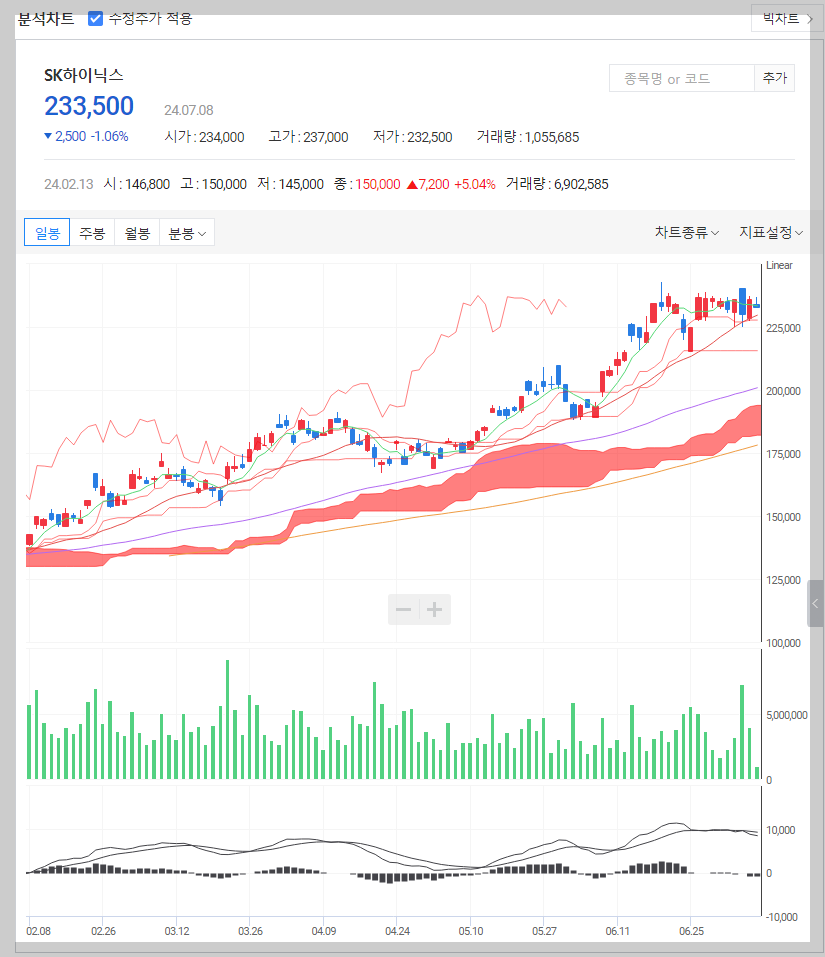Click the current price 233,500
Viewport: 825px width, 957px height.
click(89, 106)
